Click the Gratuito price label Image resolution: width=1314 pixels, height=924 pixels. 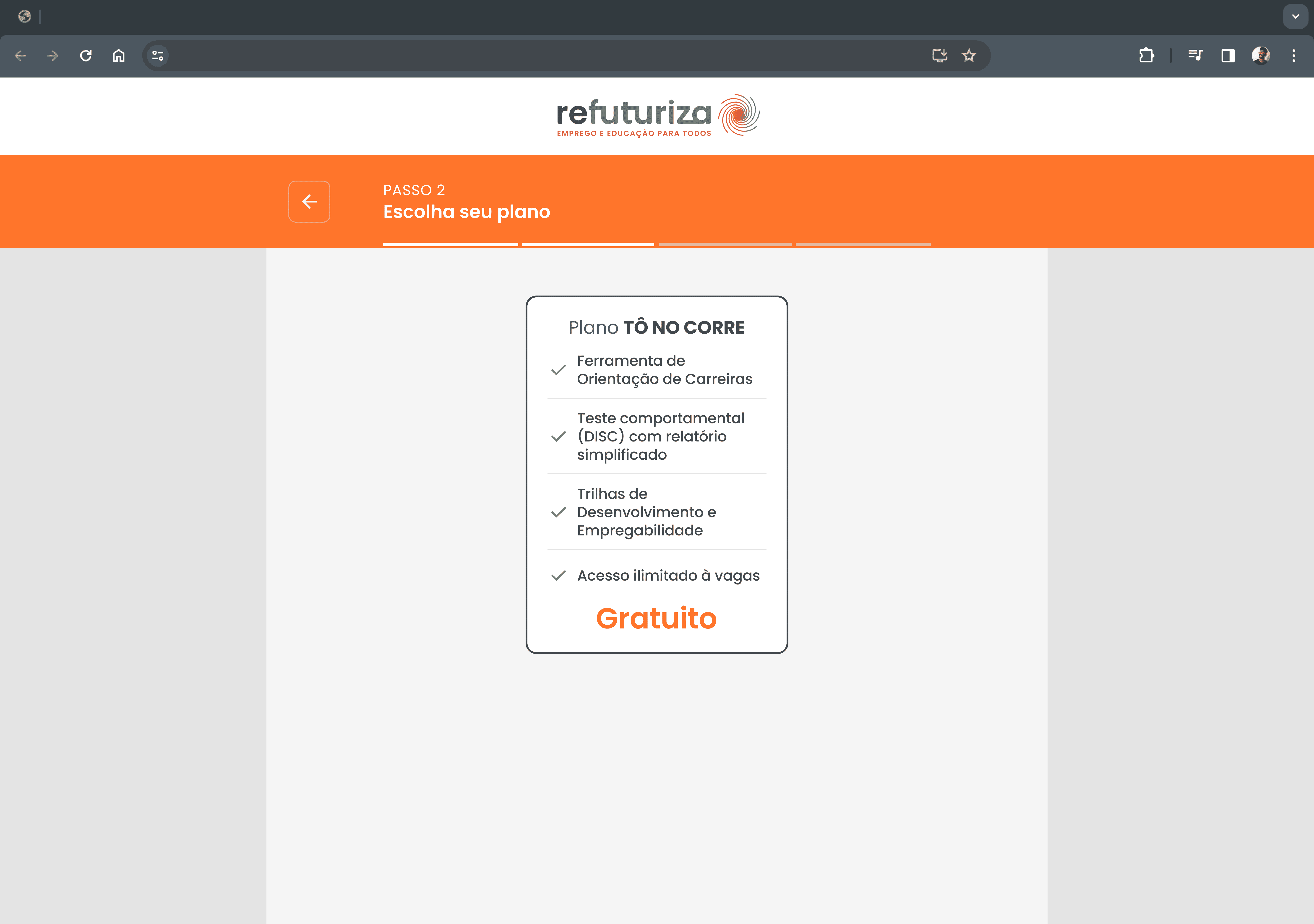coord(656,618)
